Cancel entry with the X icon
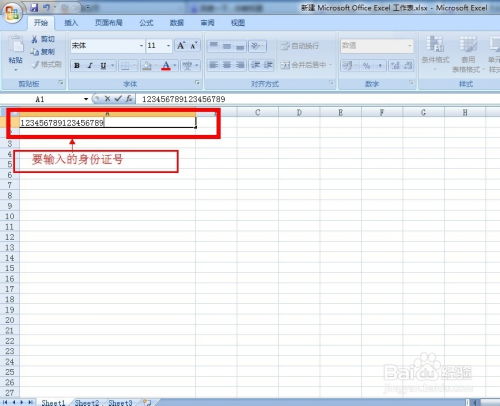The image size is (500, 406). 107,99
